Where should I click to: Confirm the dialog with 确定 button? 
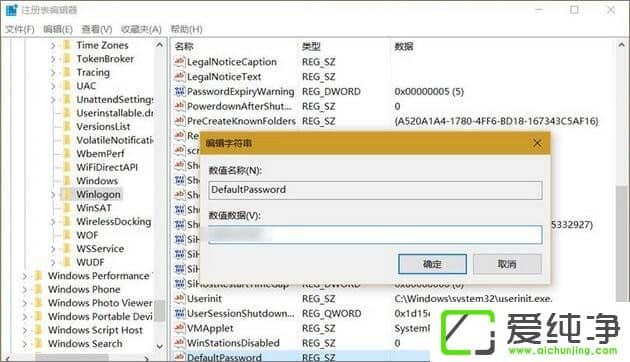(x=432, y=264)
